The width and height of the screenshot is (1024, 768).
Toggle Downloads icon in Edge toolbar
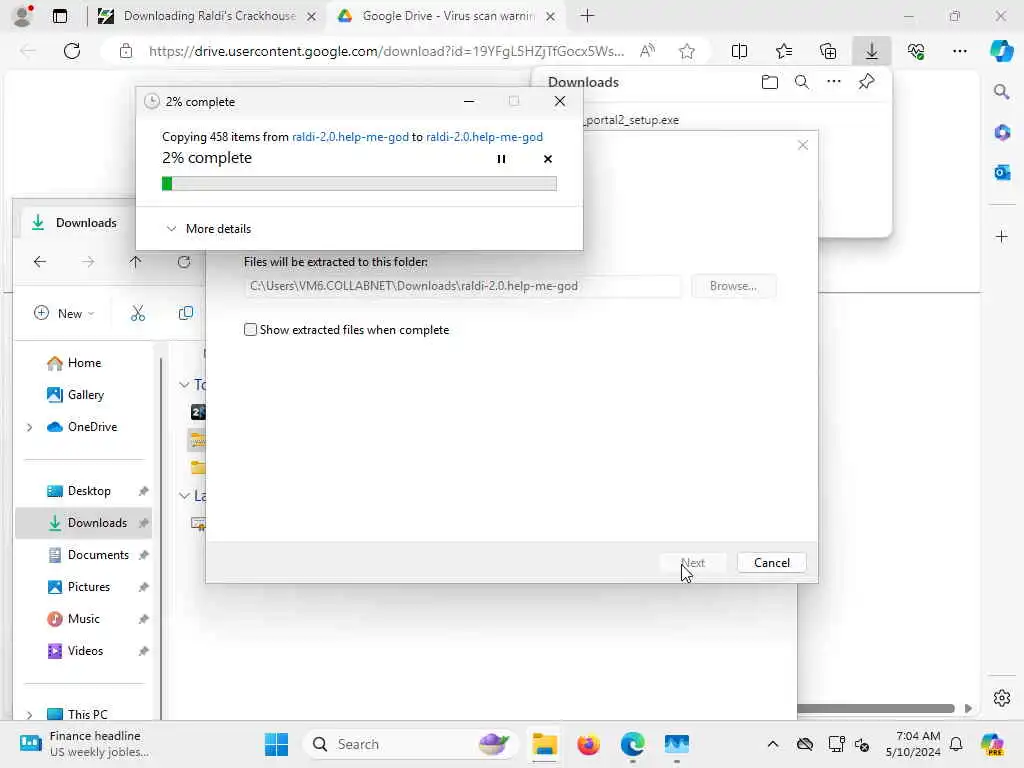[871, 51]
